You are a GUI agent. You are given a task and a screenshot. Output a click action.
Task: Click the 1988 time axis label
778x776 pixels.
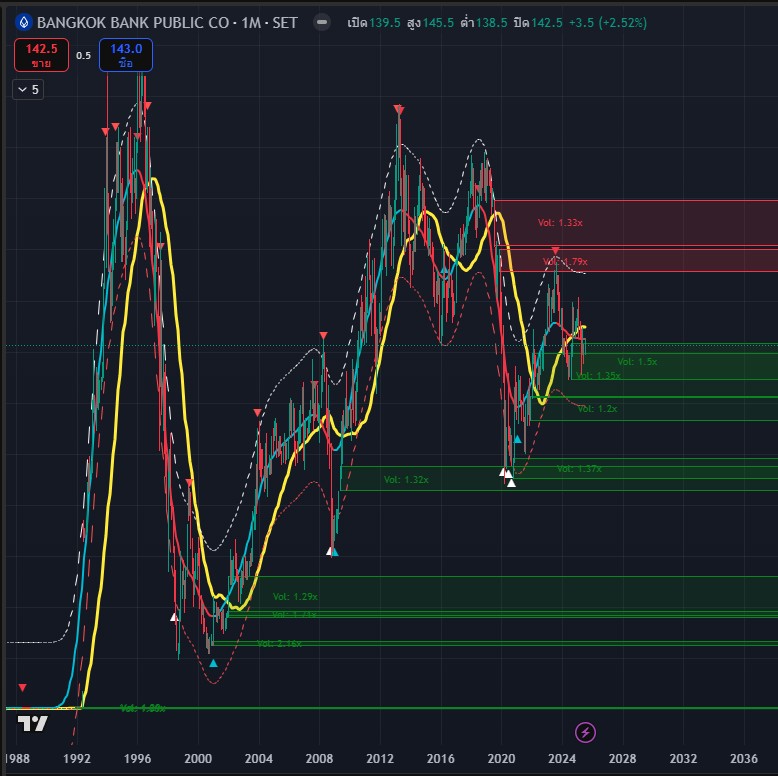pyautogui.click(x=17, y=759)
